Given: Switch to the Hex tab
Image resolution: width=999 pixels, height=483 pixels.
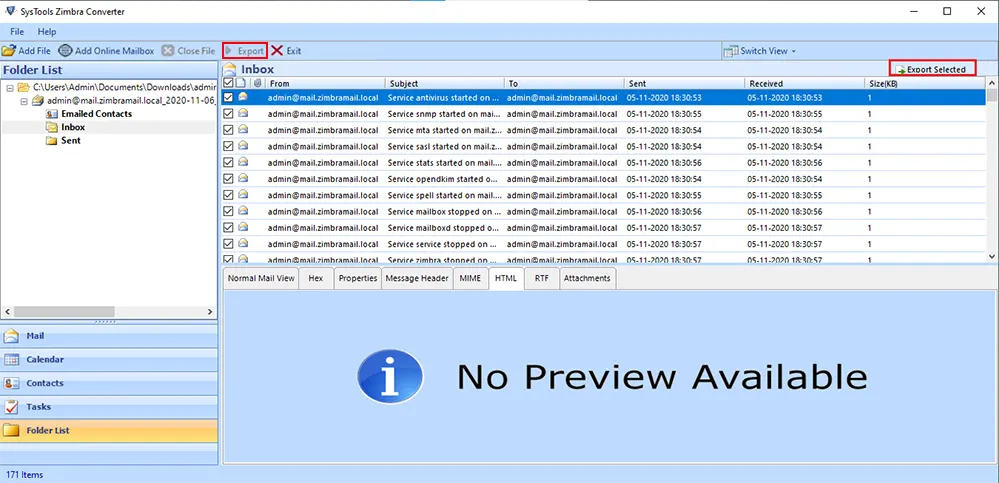Looking at the screenshot, I should pos(316,278).
